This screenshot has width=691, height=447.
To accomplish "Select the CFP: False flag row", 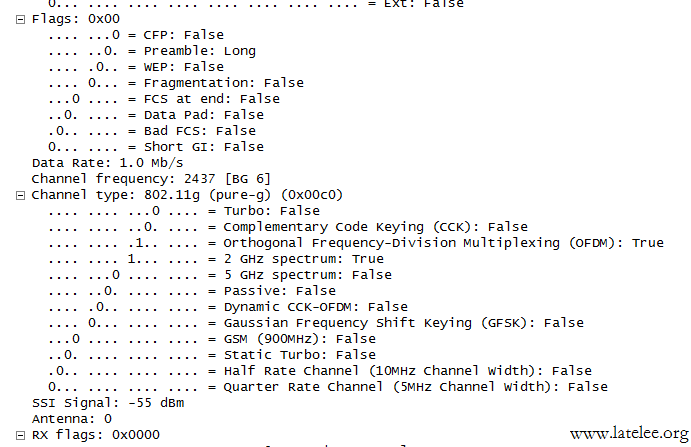I will click(x=136, y=35).
